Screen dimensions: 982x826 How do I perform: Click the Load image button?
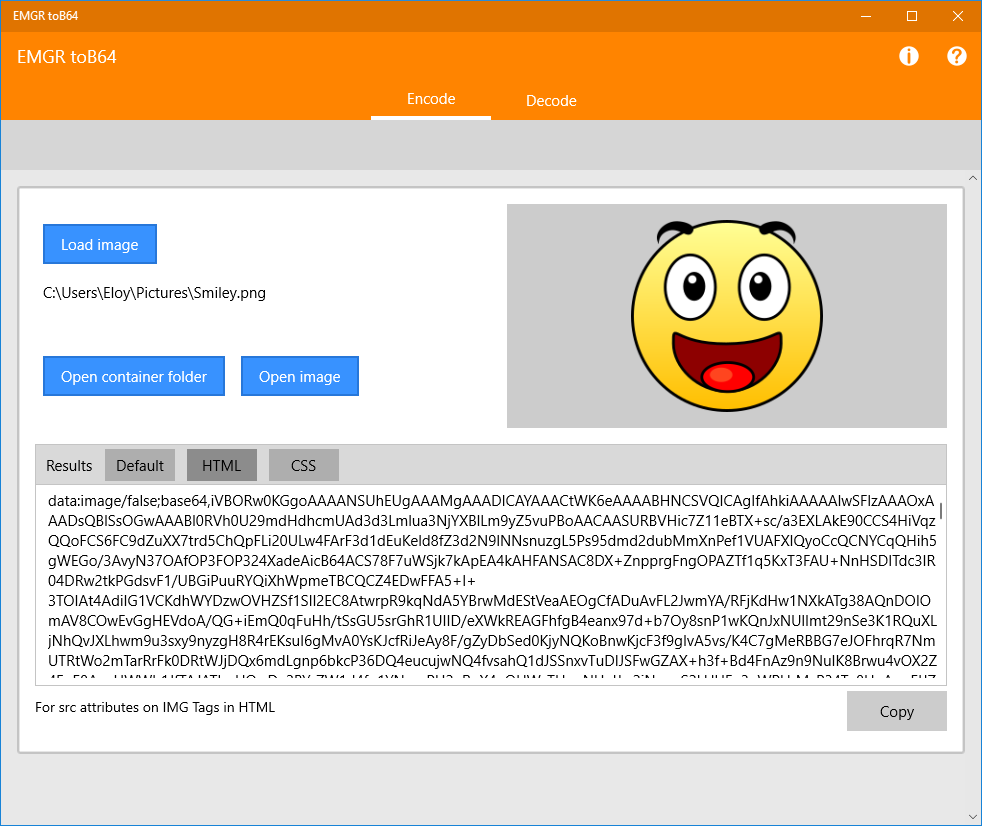point(100,244)
